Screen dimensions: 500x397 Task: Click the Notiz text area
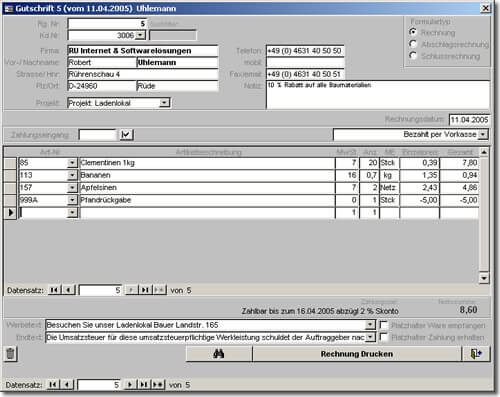(378, 95)
